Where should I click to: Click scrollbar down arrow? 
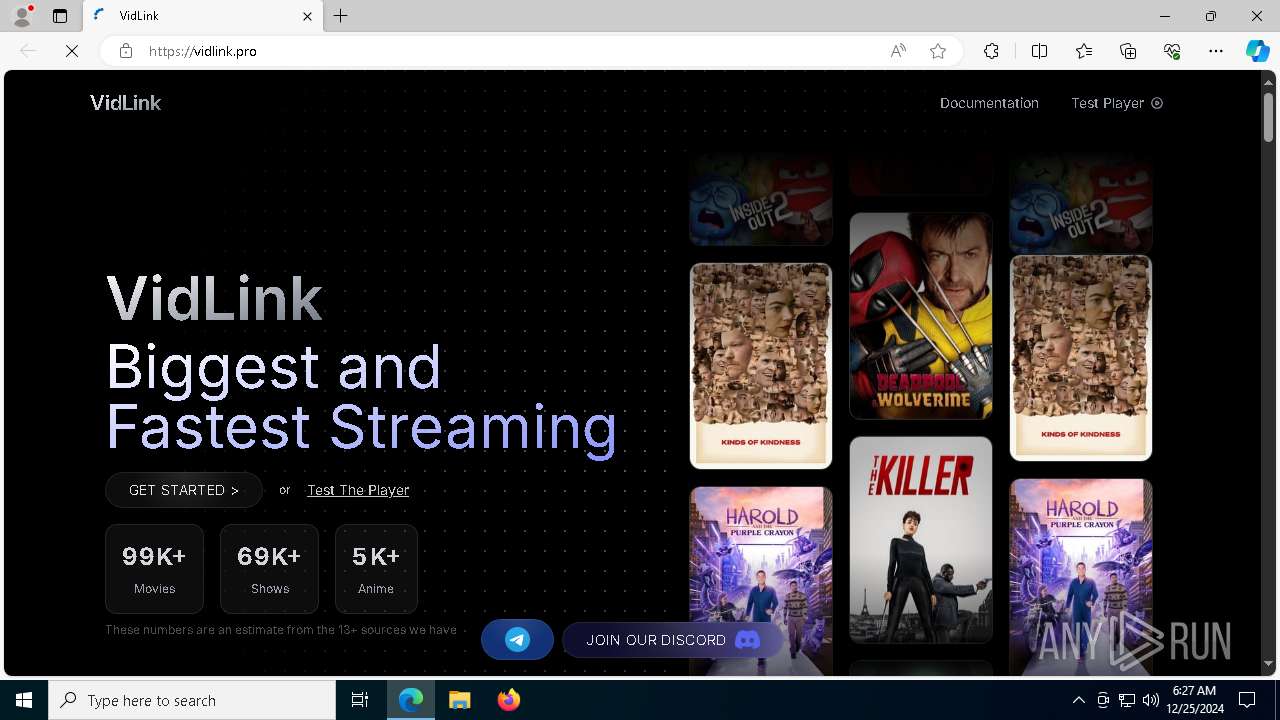click(1268, 664)
